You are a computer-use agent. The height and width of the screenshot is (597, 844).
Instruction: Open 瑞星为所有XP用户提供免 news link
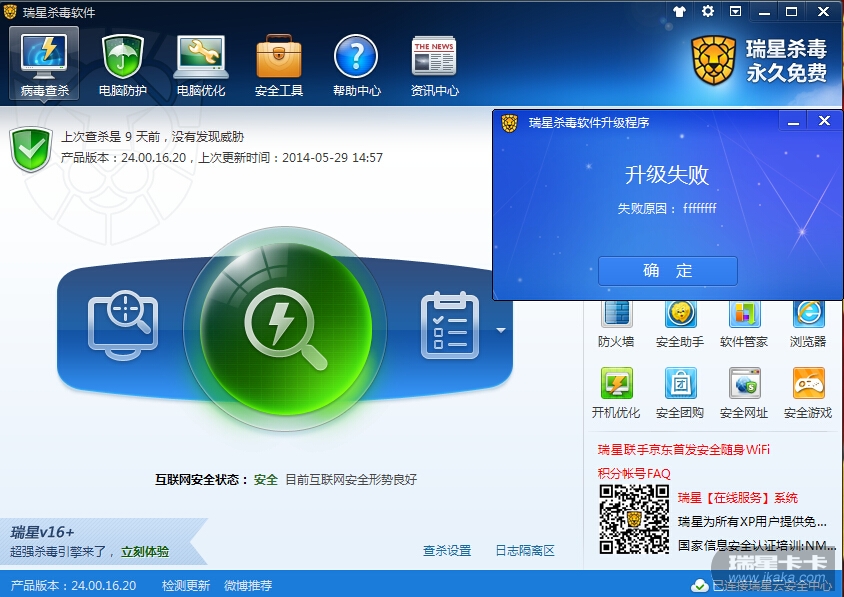click(x=752, y=522)
